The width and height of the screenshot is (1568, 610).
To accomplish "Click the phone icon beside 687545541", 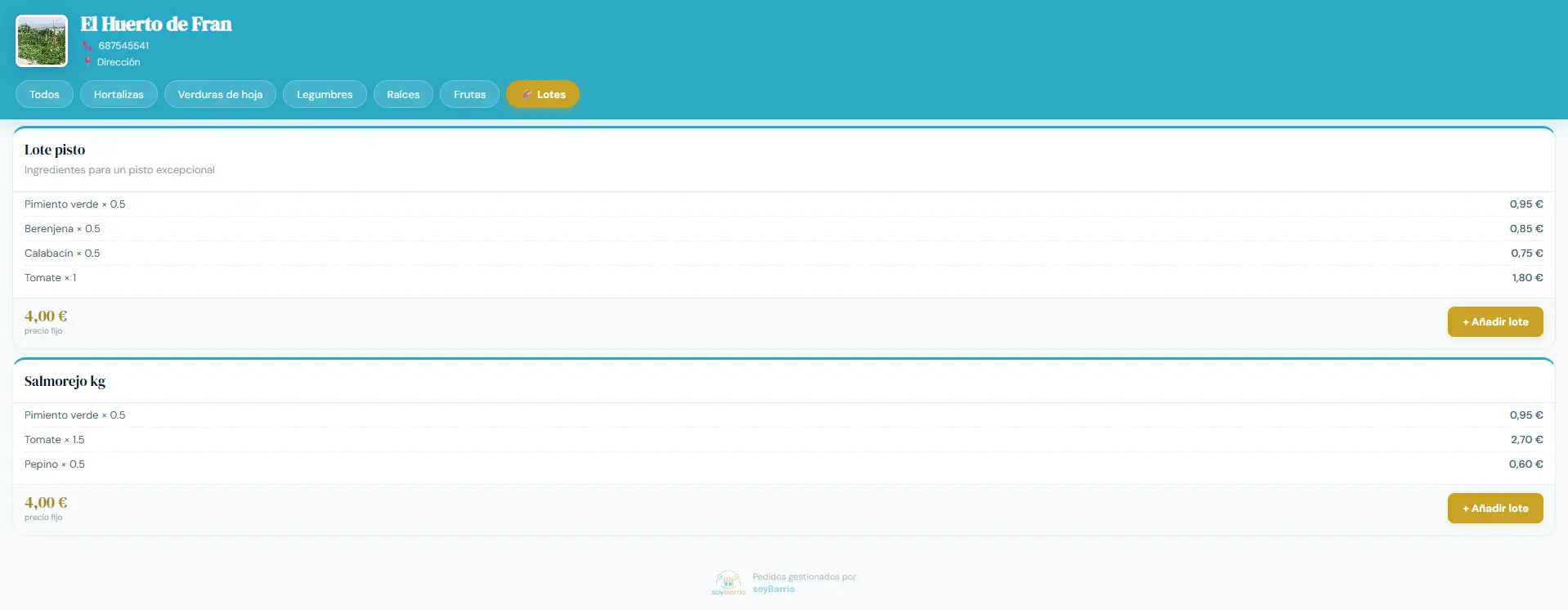I will point(87,46).
